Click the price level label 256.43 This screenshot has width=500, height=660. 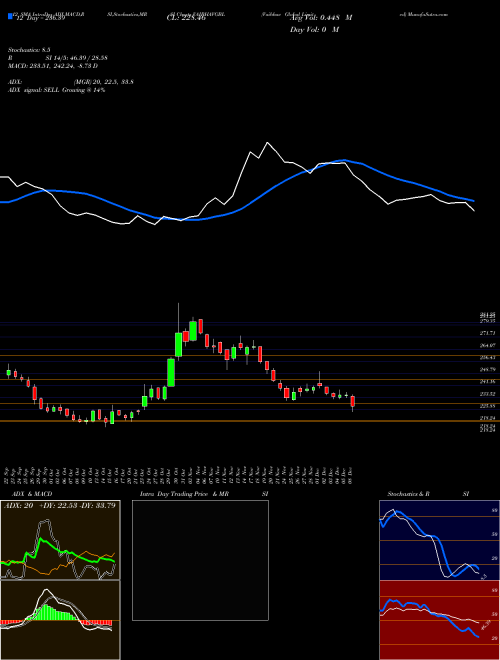point(487,357)
